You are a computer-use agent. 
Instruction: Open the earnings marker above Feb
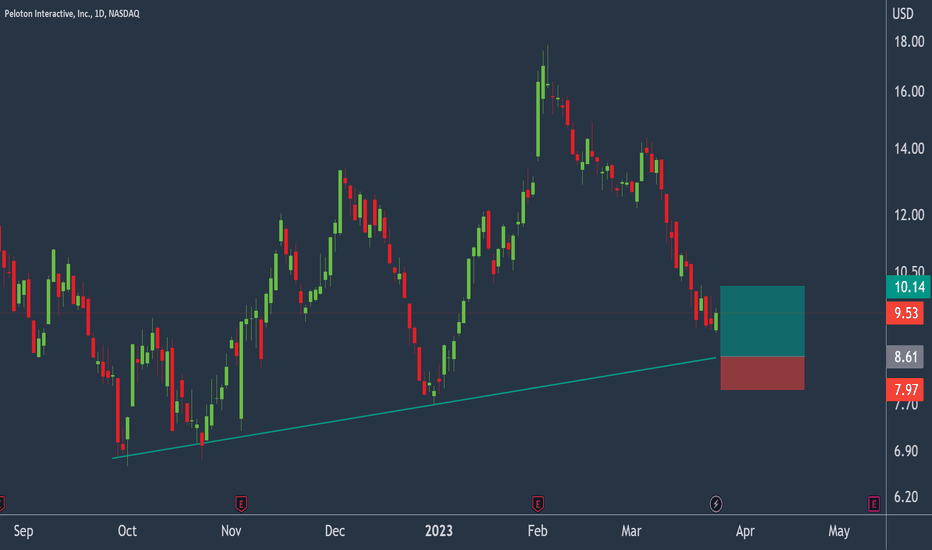click(537, 504)
